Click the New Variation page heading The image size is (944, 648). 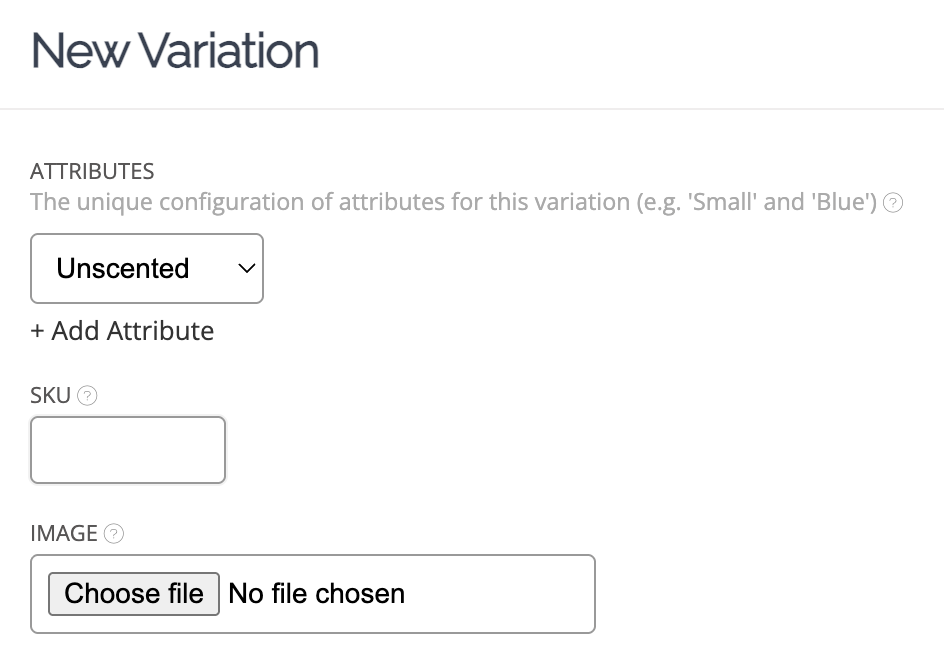pos(175,50)
